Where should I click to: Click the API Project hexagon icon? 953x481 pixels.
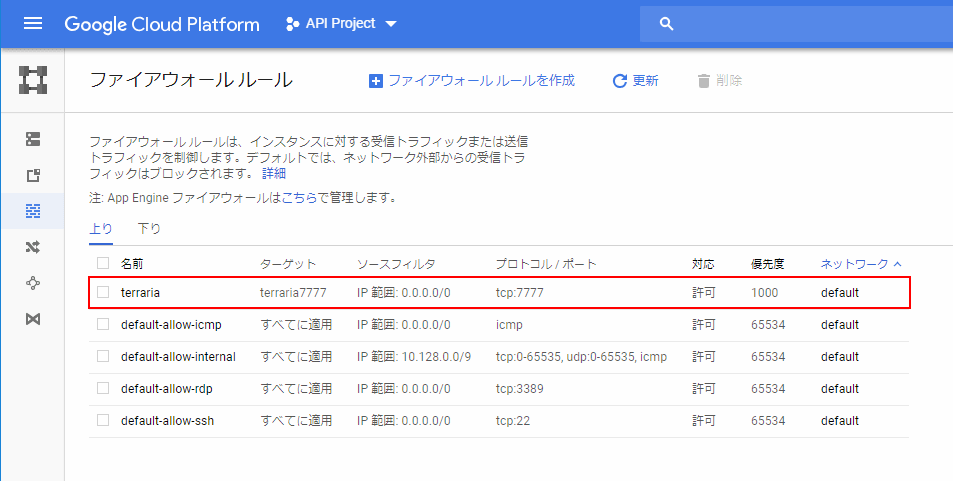[292, 24]
